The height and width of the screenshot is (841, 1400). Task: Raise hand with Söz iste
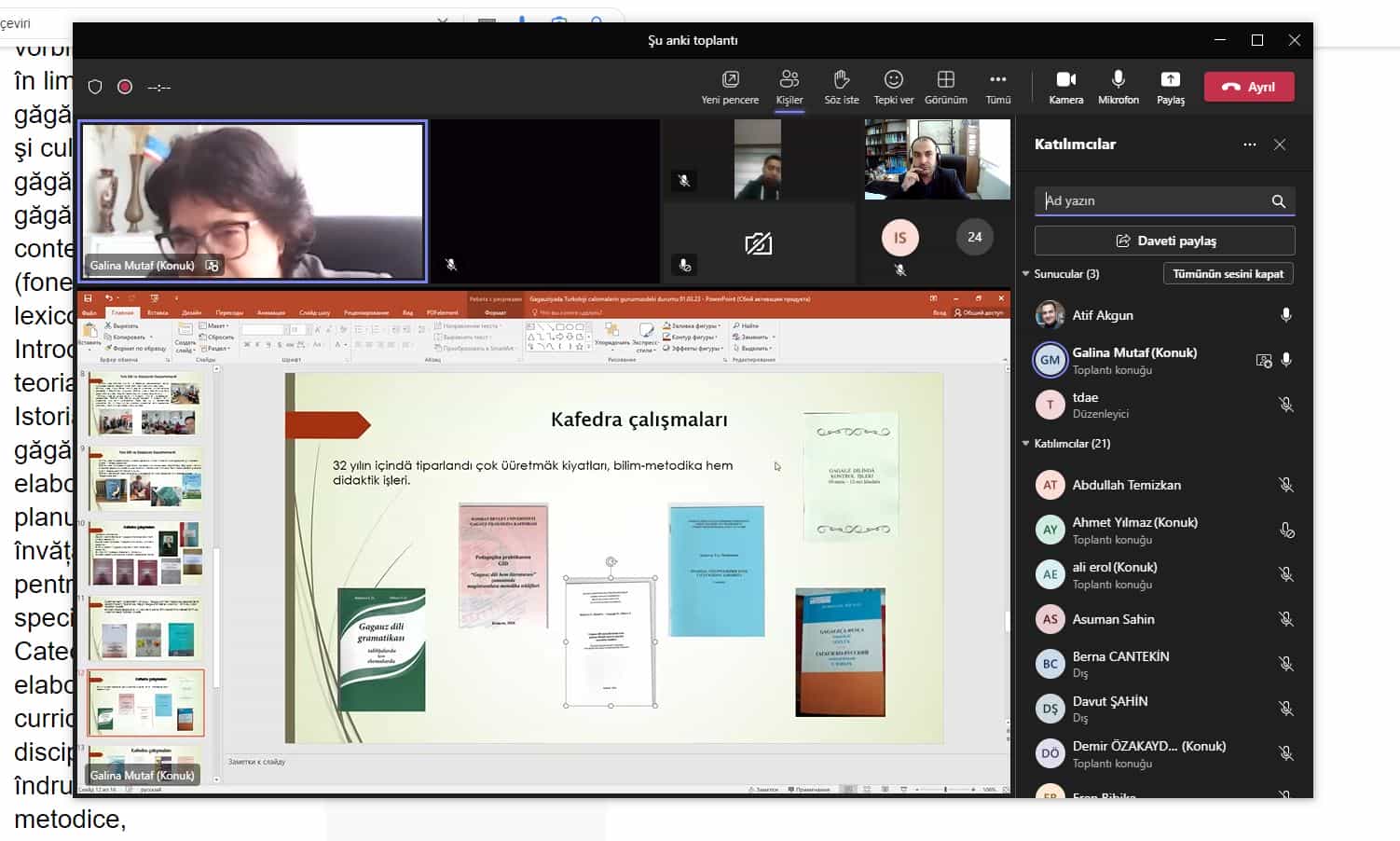point(841,80)
